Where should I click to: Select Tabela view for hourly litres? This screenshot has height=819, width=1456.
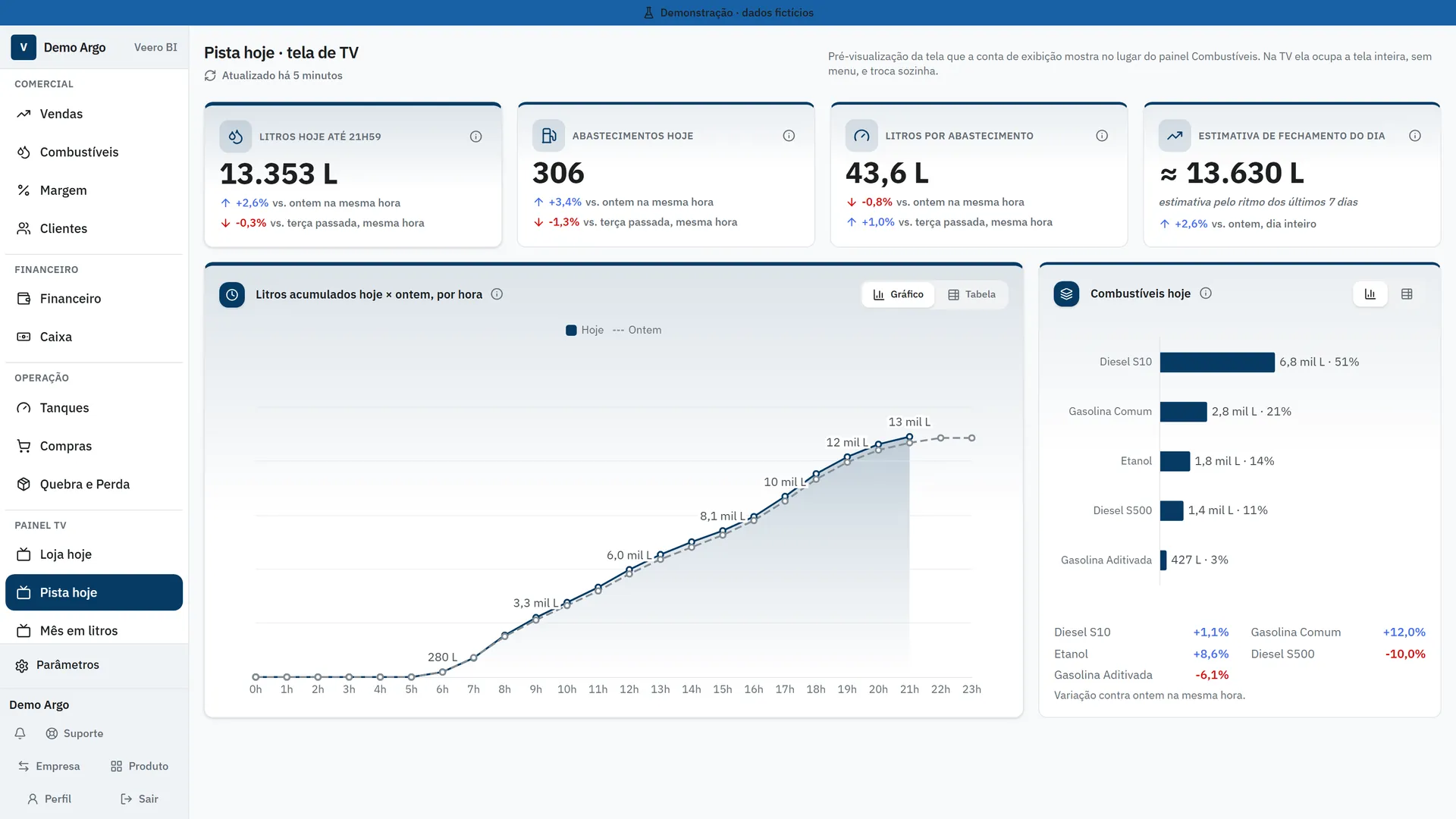coord(971,294)
